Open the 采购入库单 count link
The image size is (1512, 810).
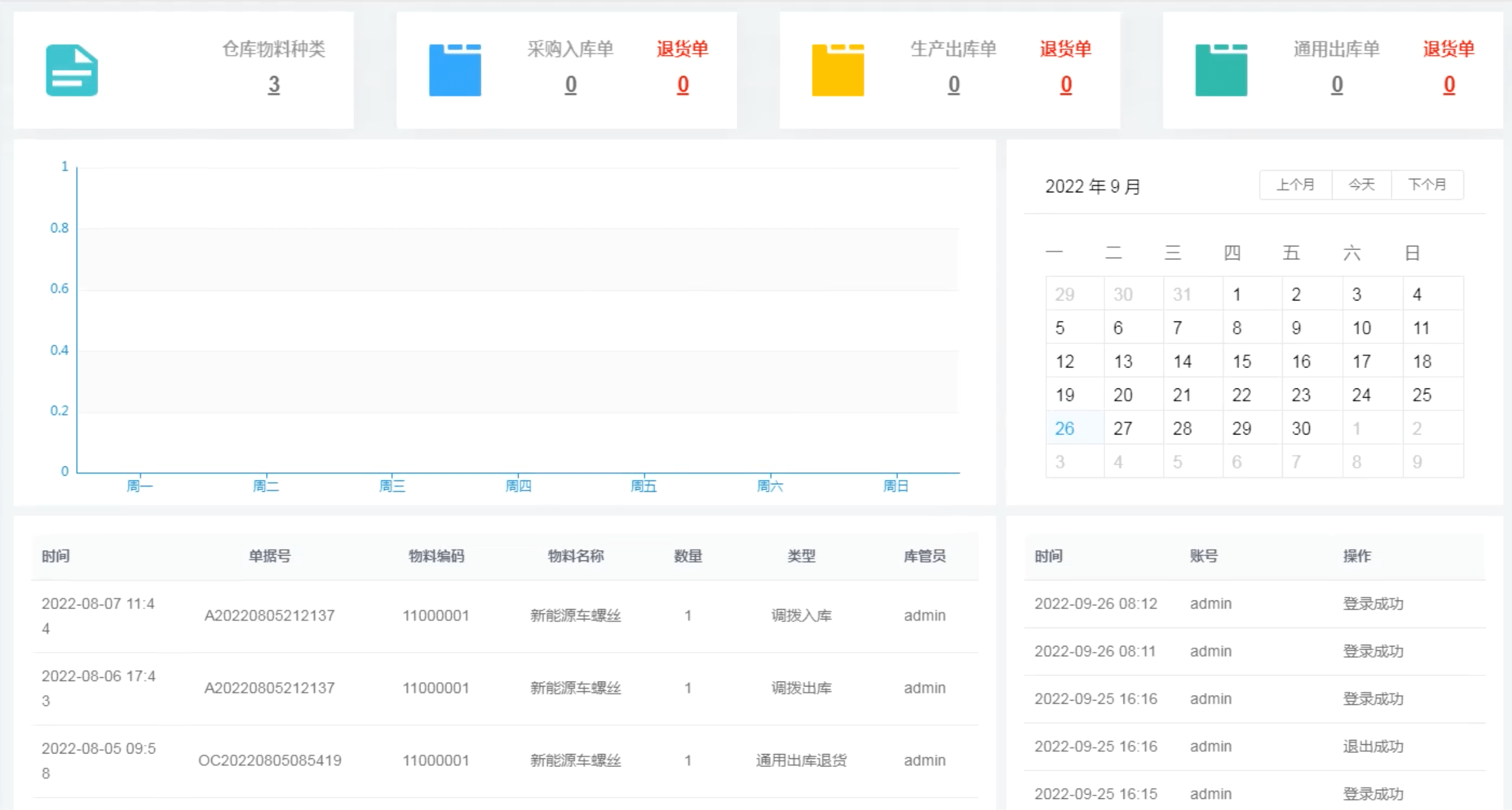(571, 85)
